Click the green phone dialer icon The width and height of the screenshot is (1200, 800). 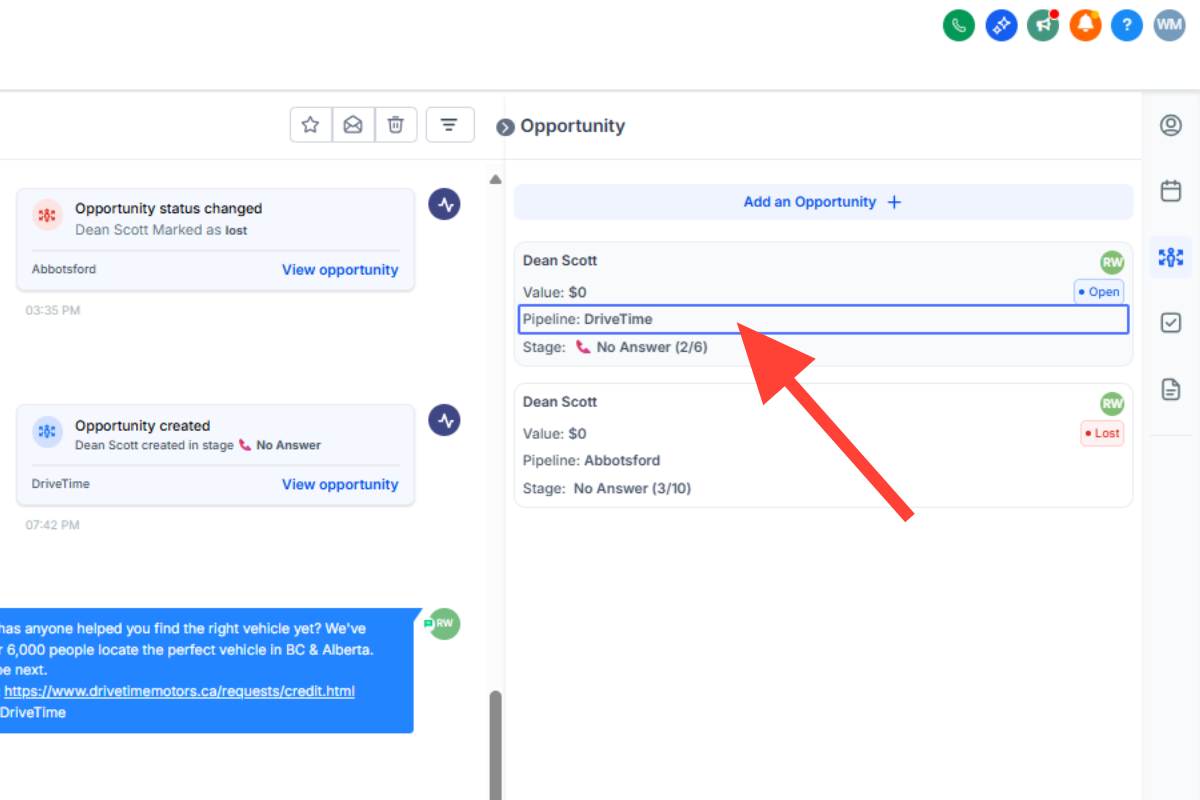(x=959, y=25)
